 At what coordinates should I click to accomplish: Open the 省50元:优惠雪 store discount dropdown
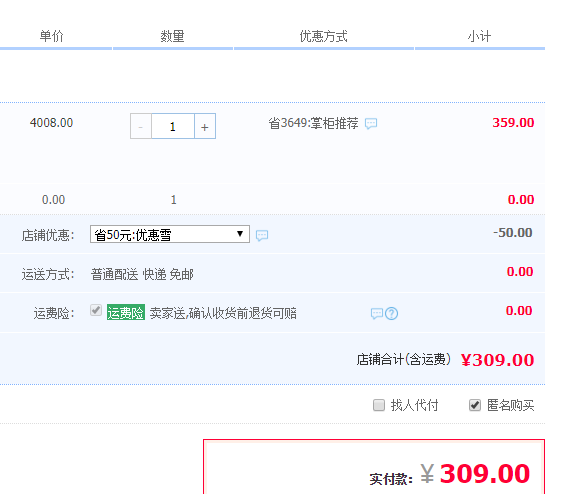click(x=170, y=234)
